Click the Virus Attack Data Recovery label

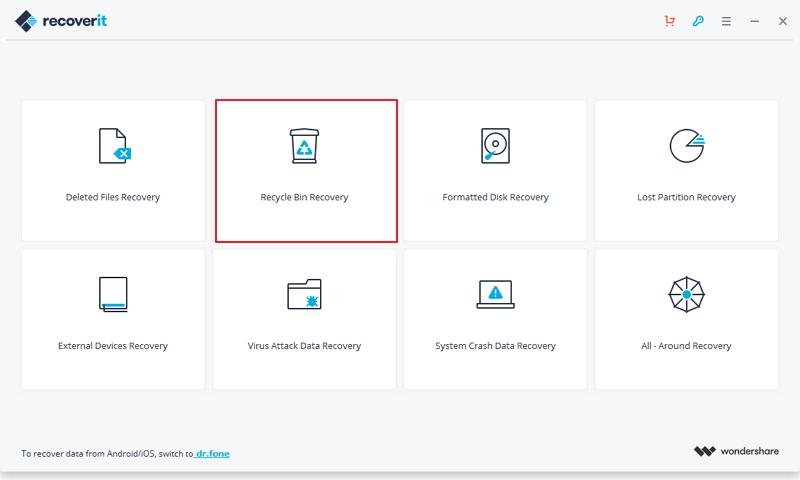pos(304,346)
